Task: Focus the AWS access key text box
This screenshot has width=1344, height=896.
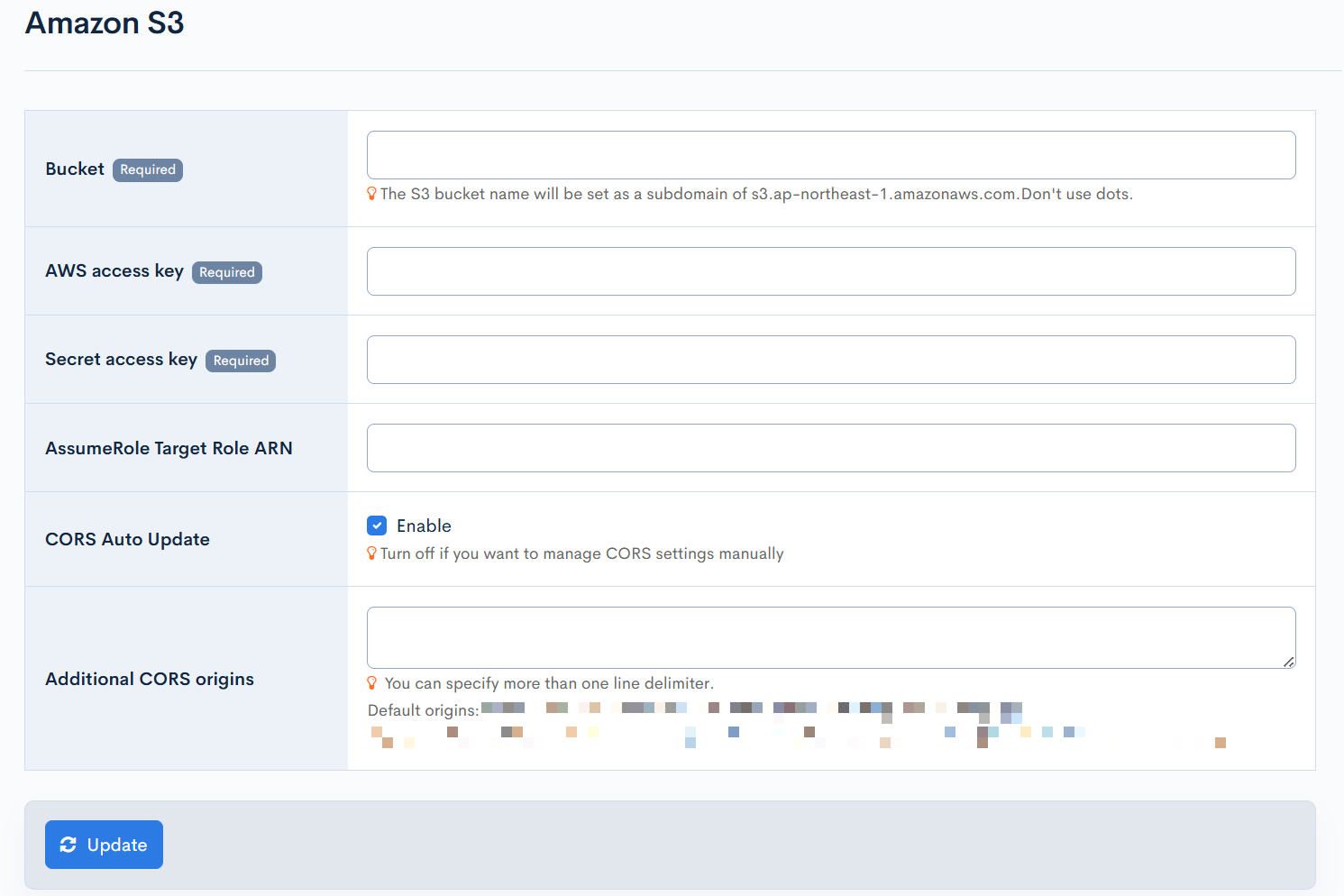Action: tap(830, 271)
